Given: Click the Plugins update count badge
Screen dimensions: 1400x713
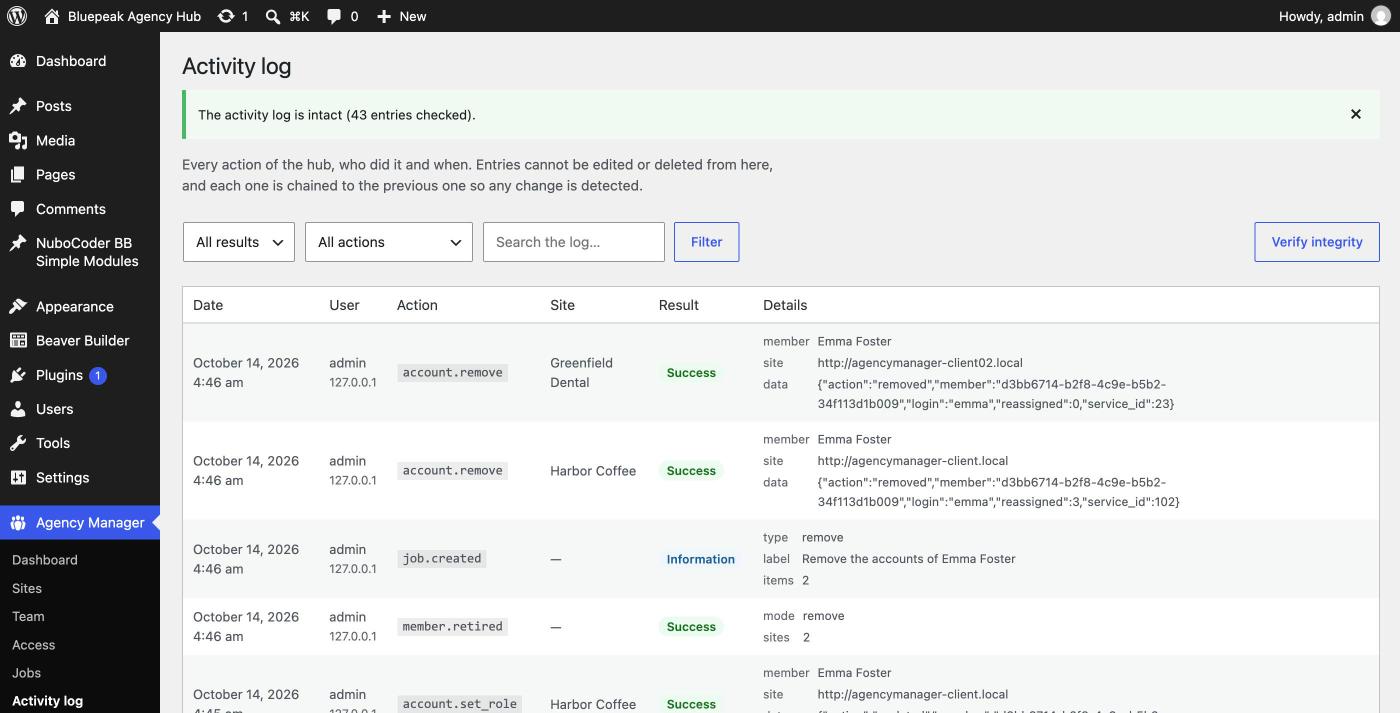Looking at the screenshot, I should (98, 376).
